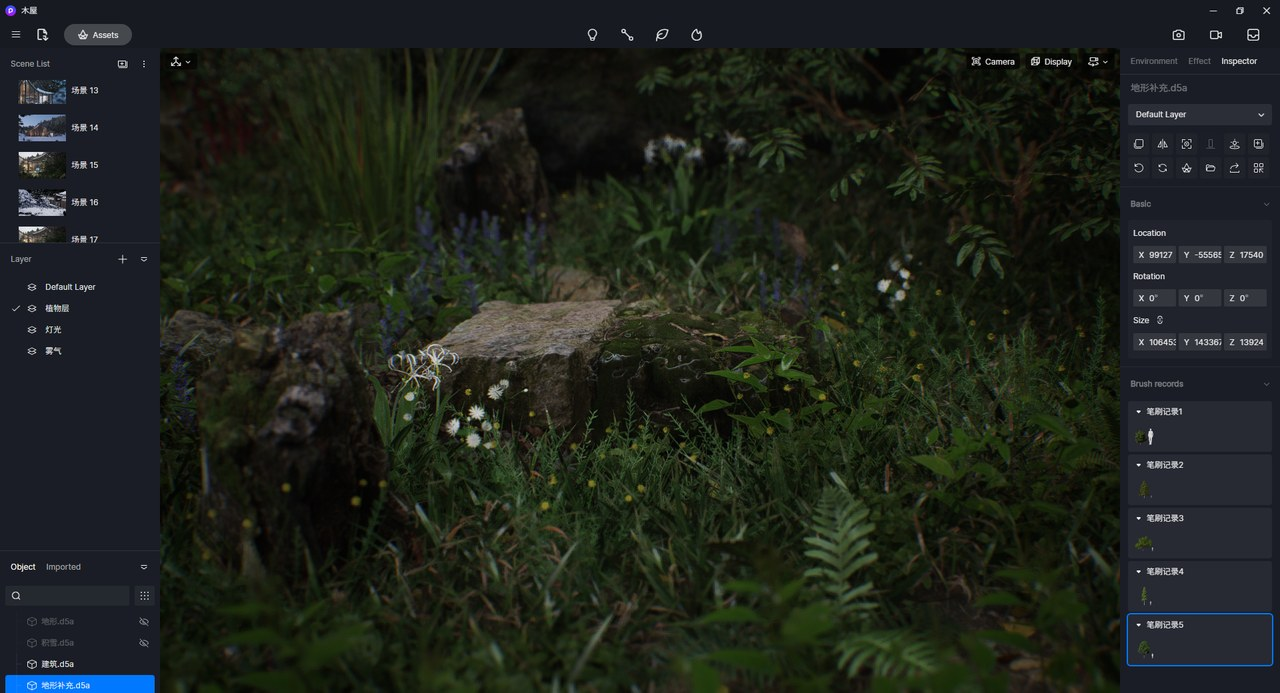Select the leaf vegetation tool
The height and width of the screenshot is (693, 1280).
point(662,35)
